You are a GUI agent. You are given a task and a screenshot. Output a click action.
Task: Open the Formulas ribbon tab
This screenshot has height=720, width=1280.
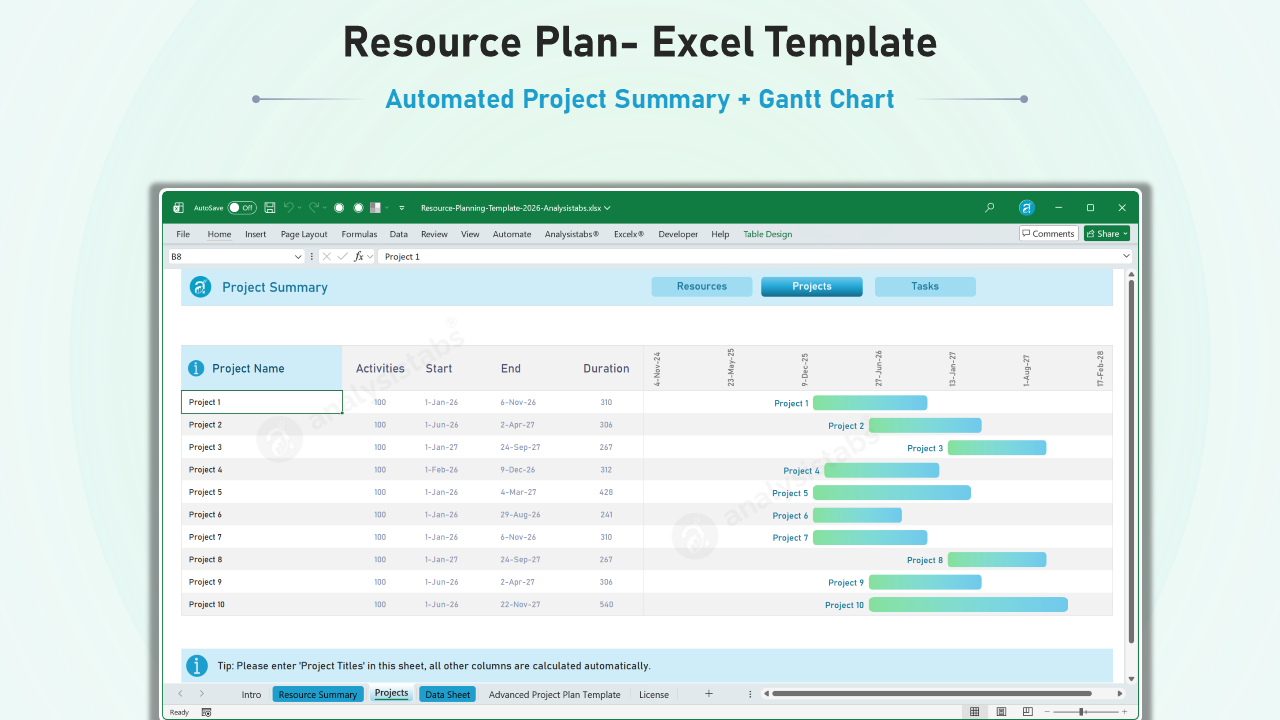click(359, 233)
